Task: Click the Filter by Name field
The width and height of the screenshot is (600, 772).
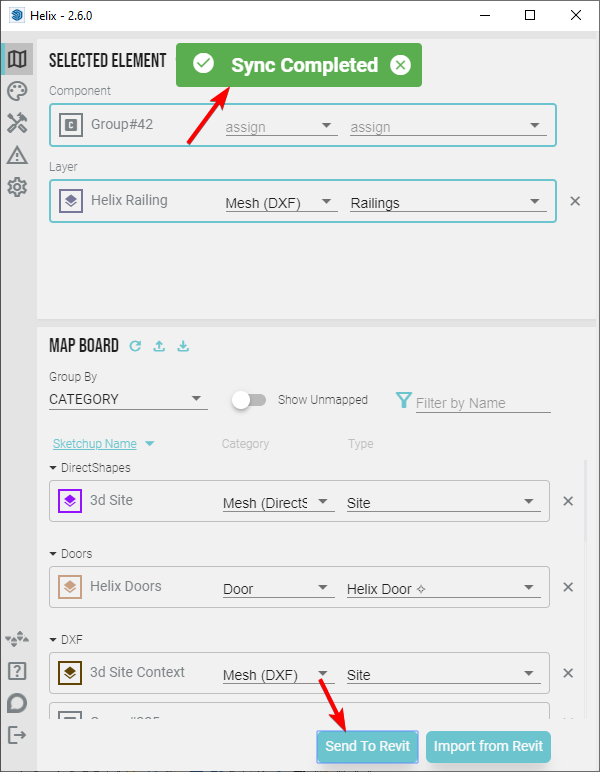Action: click(x=483, y=403)
